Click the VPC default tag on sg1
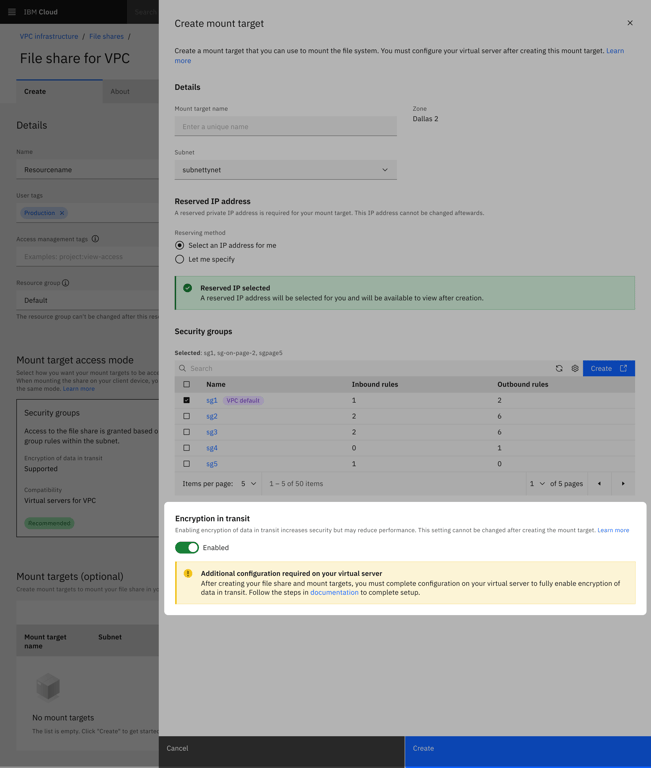Viewport: 651px width, 768px height. click(x=243, y=401)
